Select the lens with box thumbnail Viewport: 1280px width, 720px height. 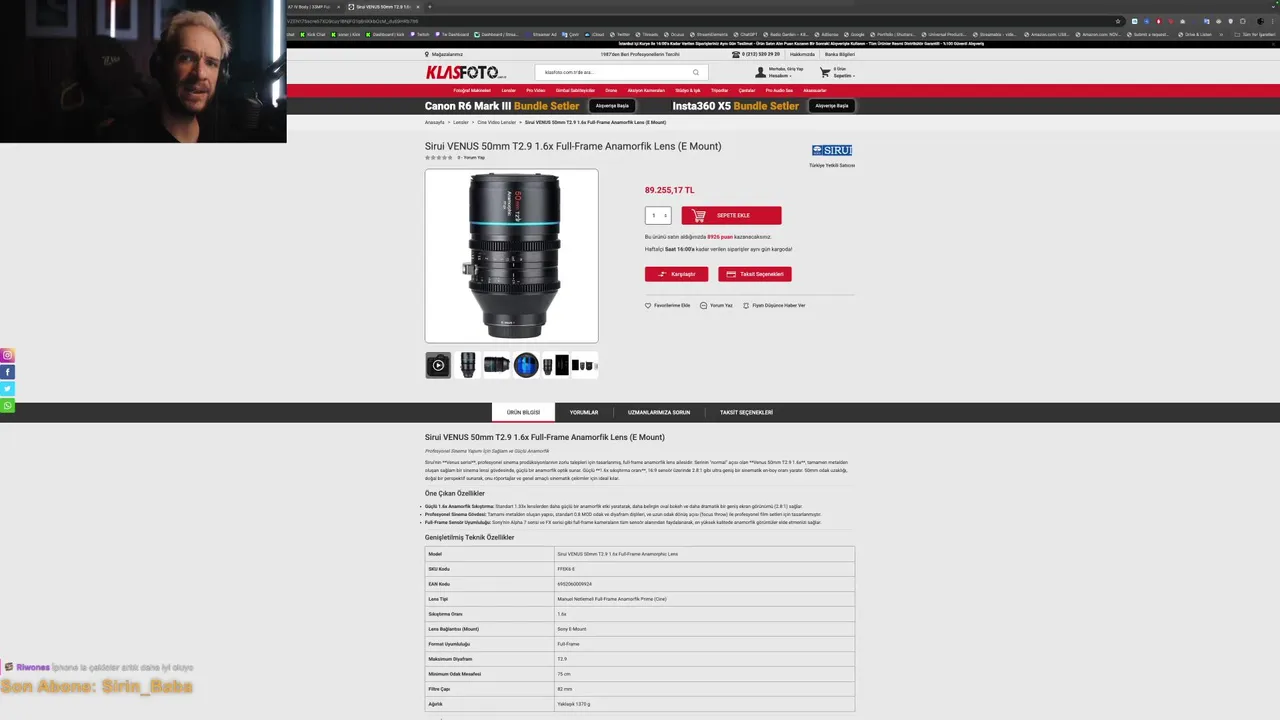coord(555,365)
